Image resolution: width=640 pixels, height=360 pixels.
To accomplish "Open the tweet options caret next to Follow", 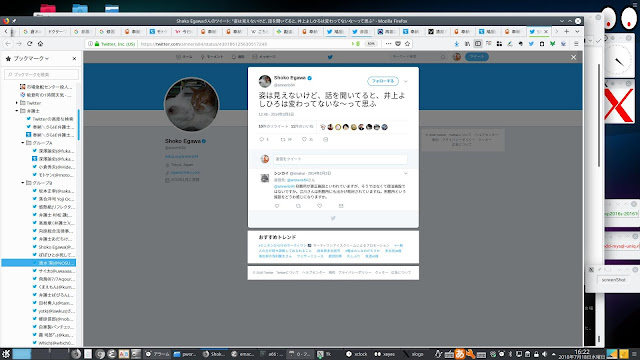I will (406, 81).
